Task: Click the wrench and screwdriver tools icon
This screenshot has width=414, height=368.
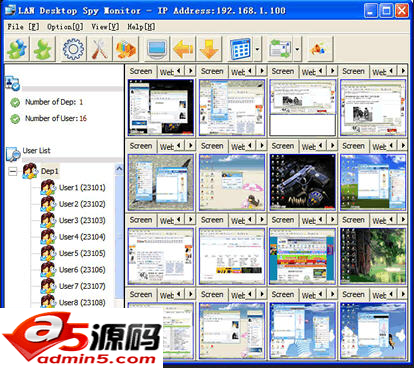Action: (100, 49)
